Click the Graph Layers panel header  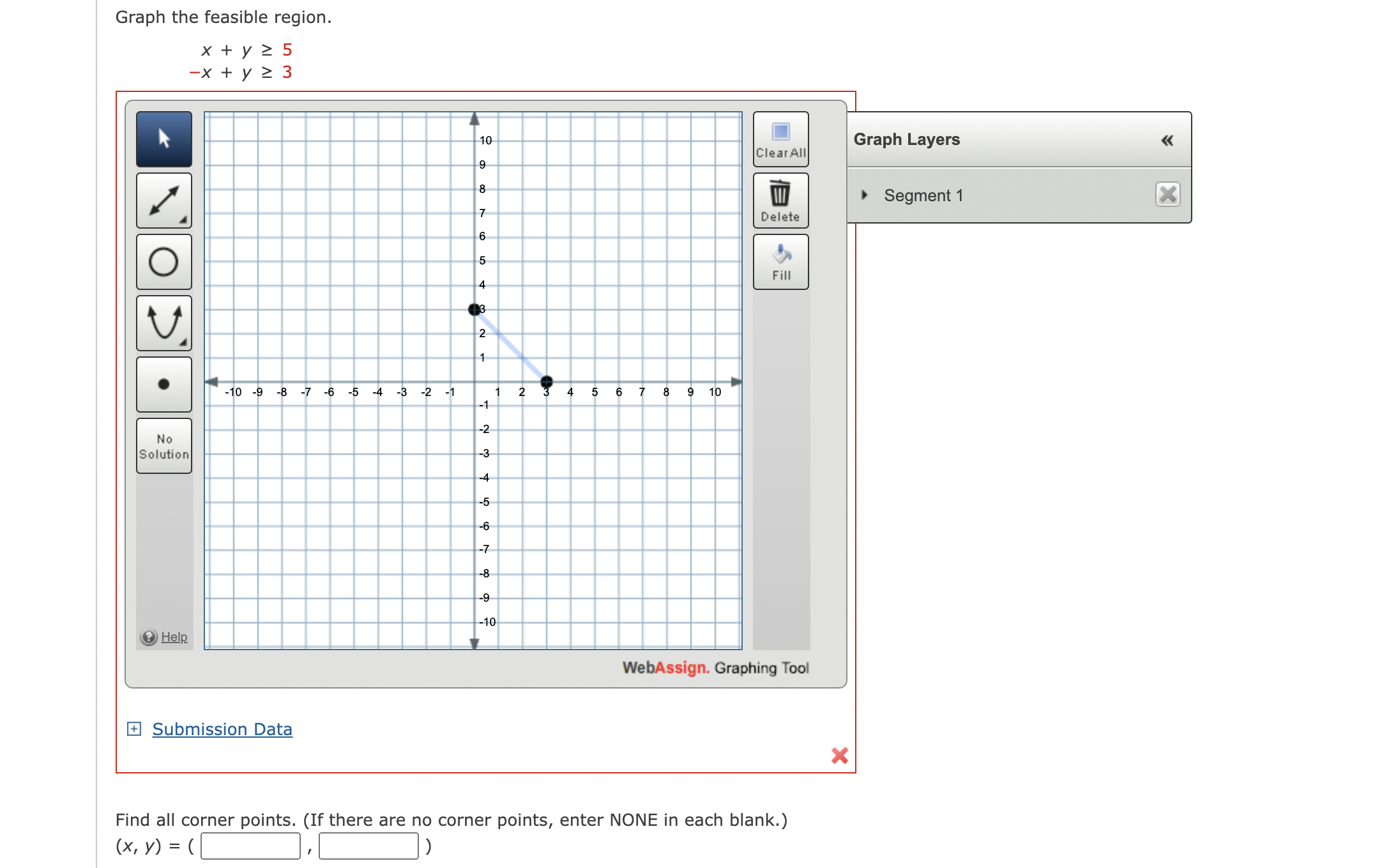tap(907, 139)
